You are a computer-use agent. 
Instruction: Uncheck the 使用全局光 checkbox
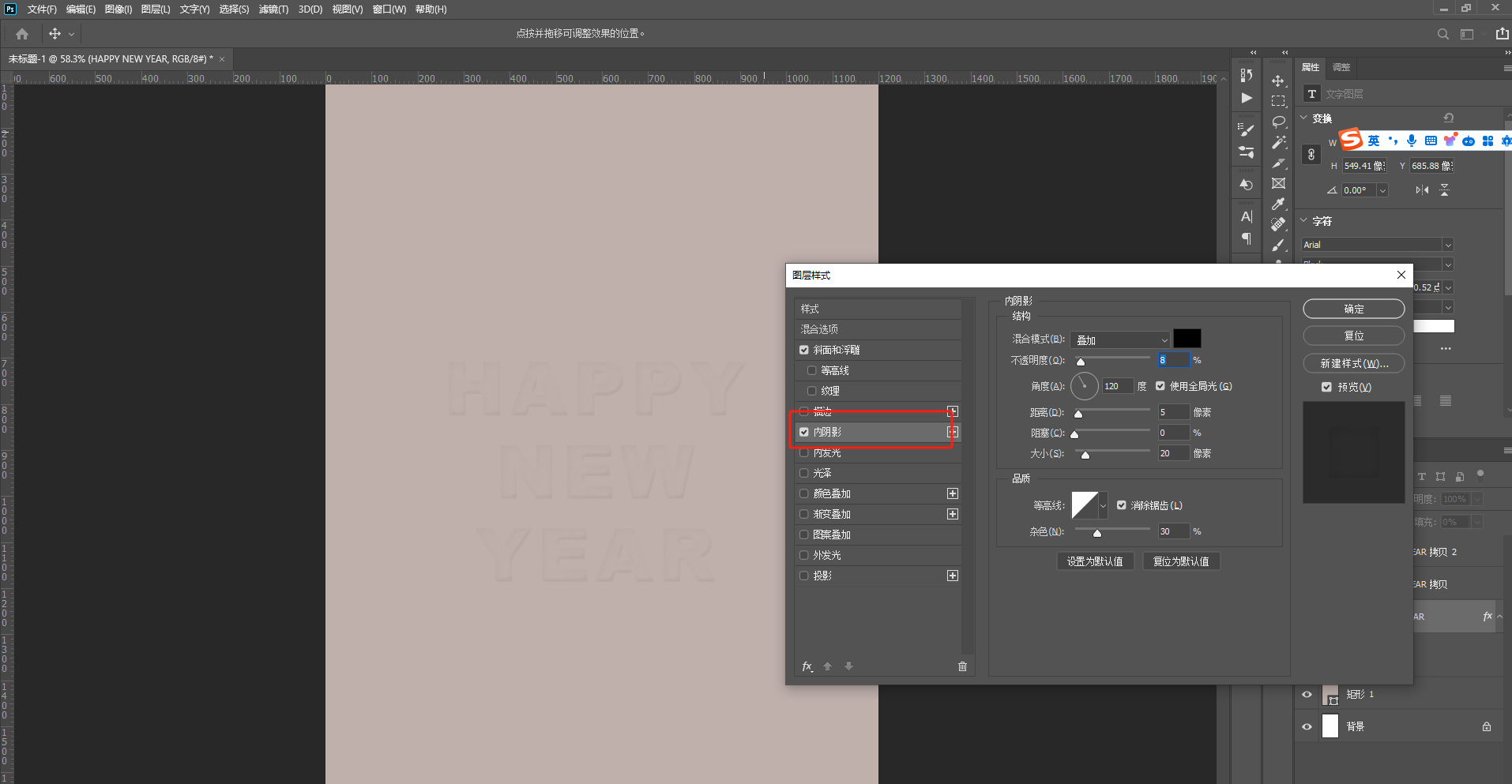(x=1160, y=386)
